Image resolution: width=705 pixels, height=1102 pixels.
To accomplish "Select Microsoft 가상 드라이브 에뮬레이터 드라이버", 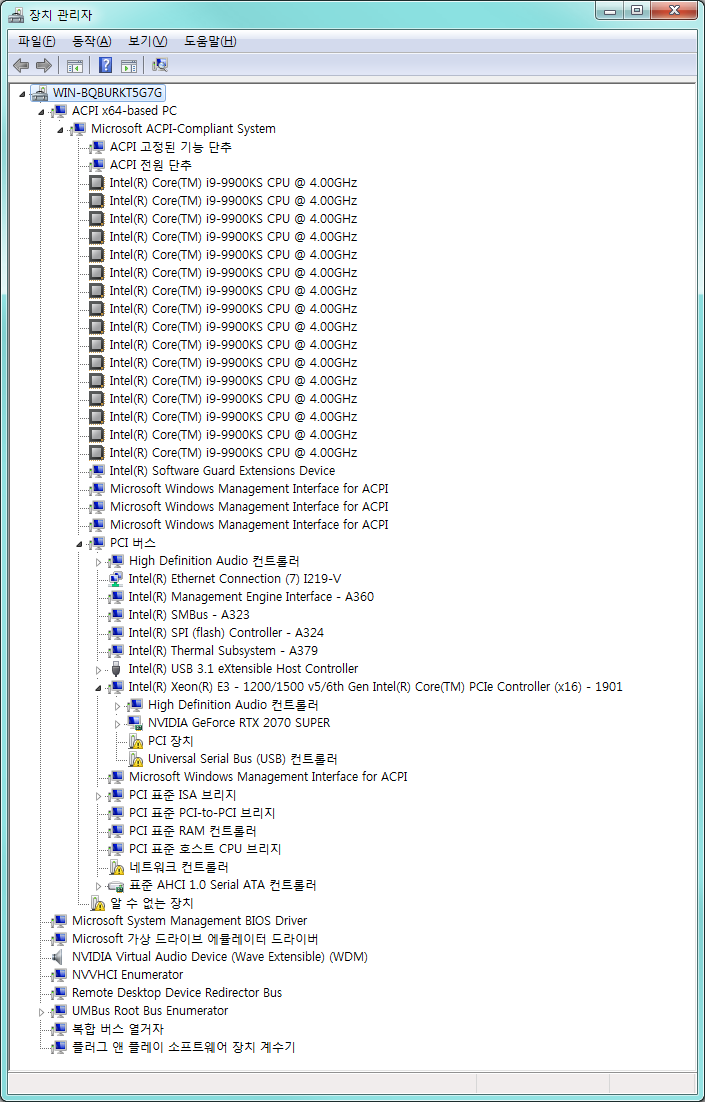I will point(195,939).
